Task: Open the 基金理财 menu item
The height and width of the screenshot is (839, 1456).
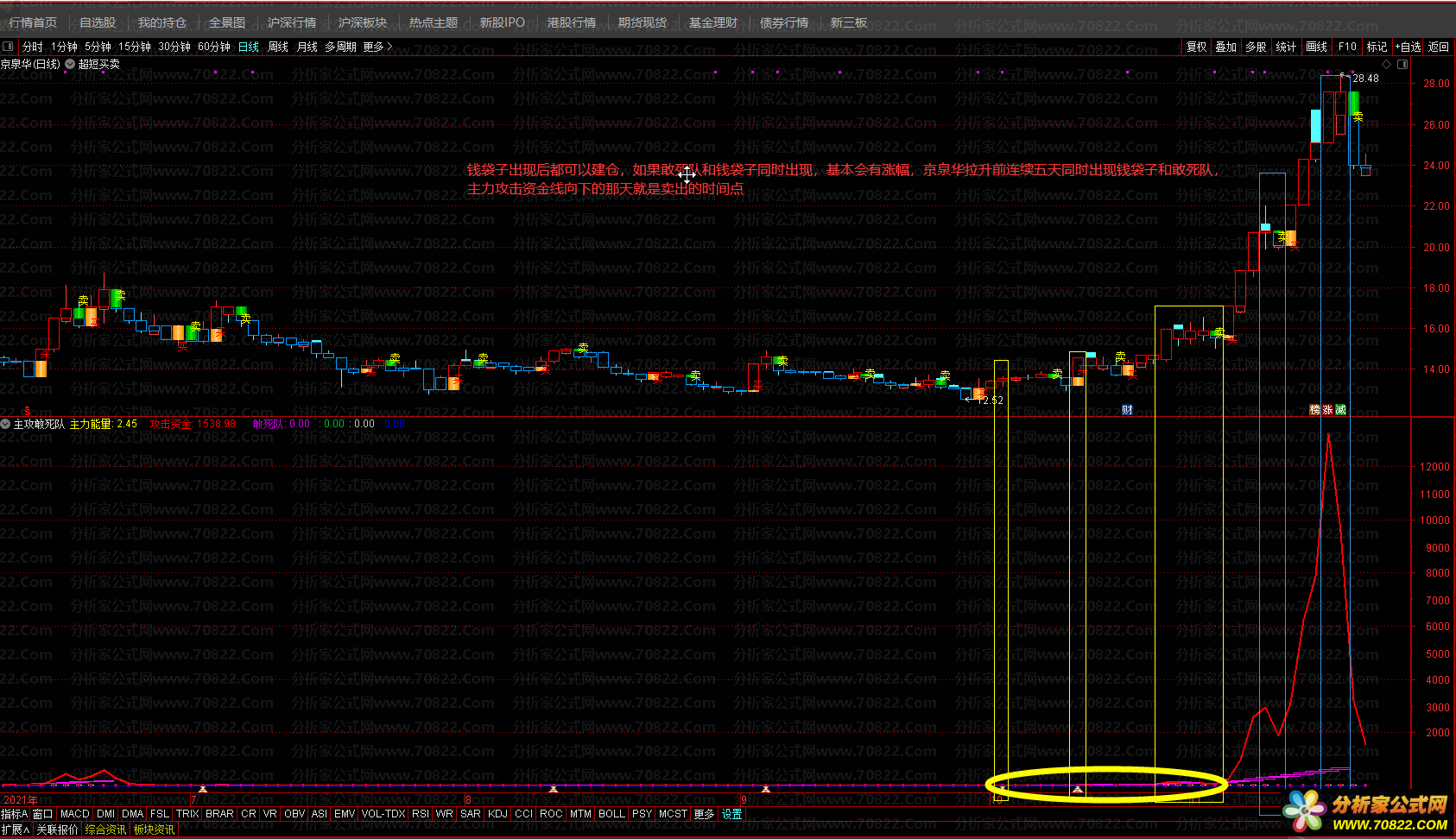Action: click(713, 22)
